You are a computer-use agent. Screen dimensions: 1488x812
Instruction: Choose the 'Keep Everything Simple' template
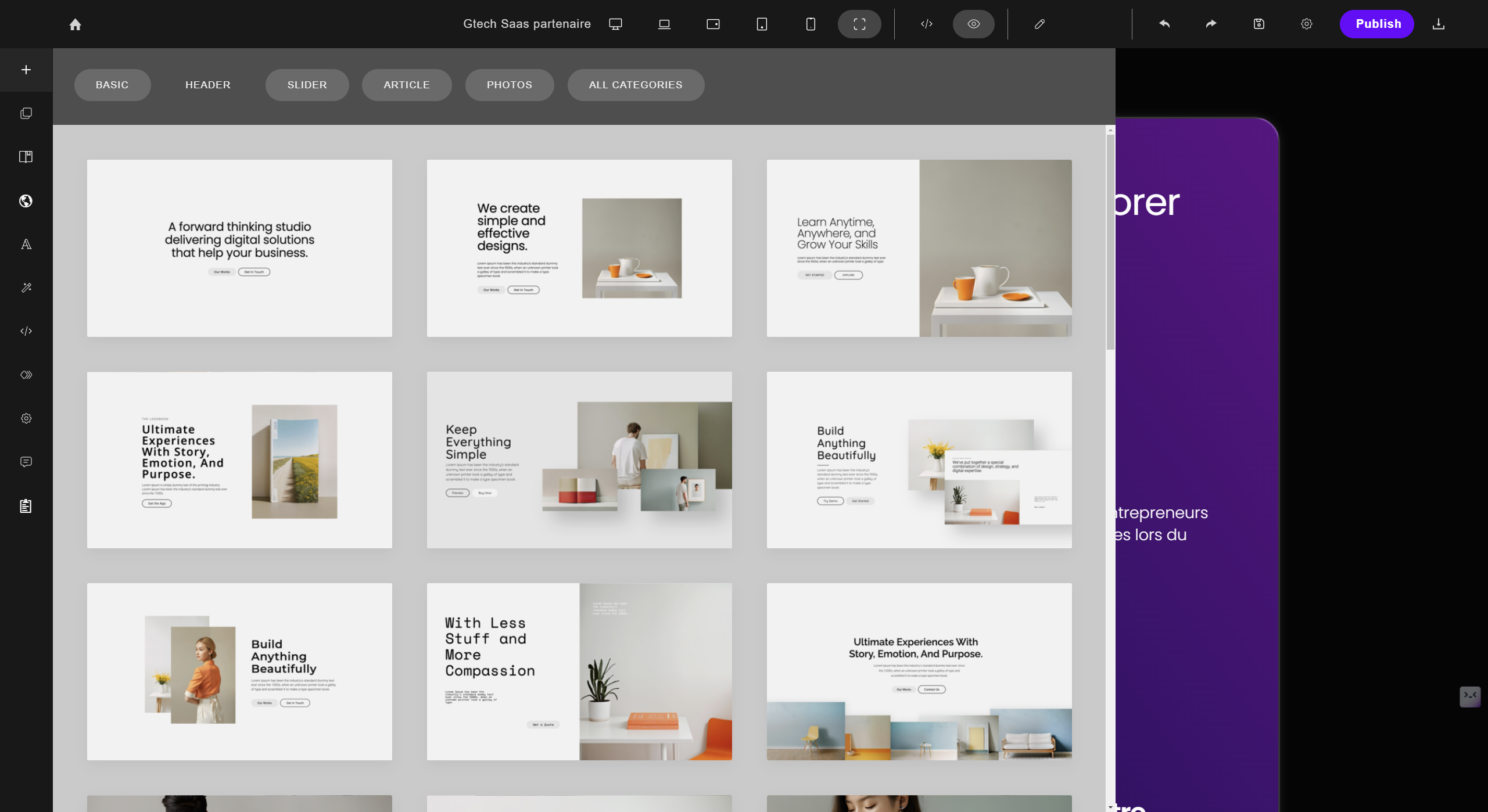[579, 459]
